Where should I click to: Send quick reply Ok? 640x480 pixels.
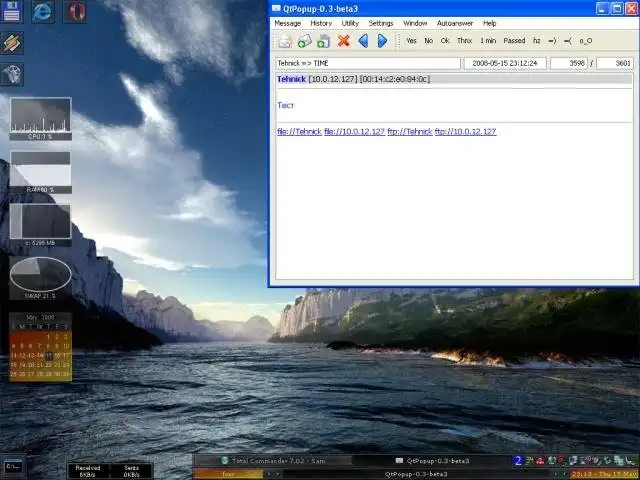point(445,40)
